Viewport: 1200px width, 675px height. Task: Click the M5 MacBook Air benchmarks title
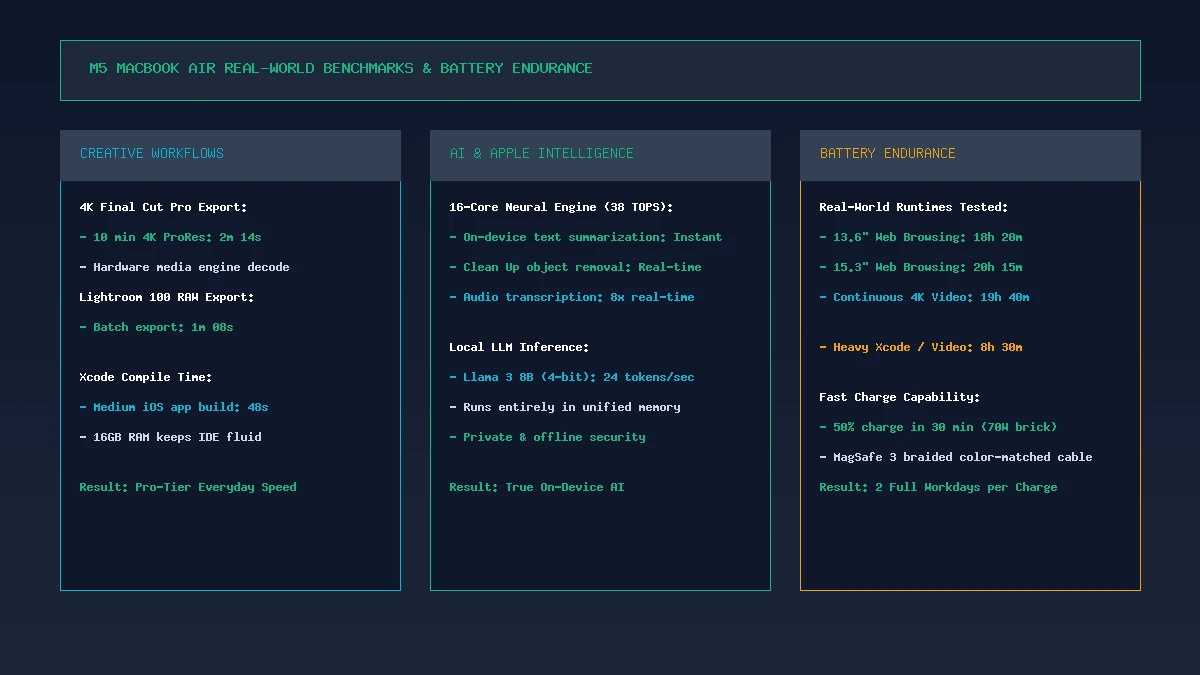click(341, 68)
